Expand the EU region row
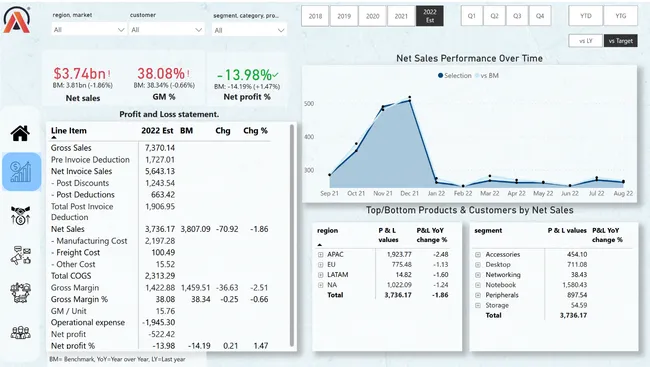This screenshot has width=650, height=367. [x=320, y=265]
